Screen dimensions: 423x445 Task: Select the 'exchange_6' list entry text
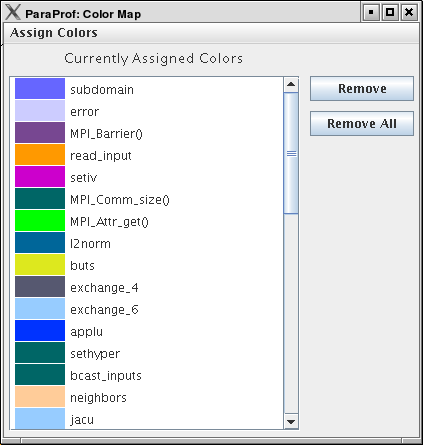[104, 310]
